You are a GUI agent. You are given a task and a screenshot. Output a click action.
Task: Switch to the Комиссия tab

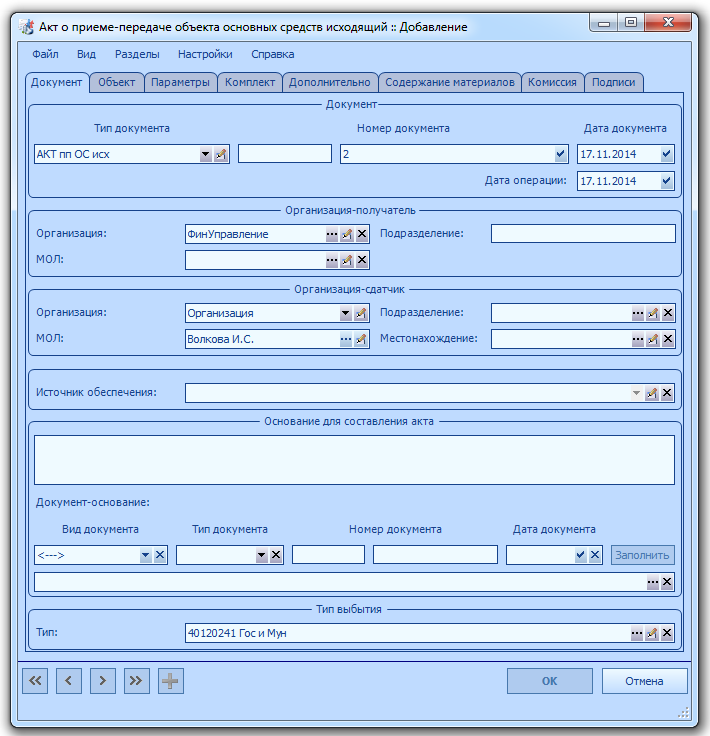click(x=552, y=82)
